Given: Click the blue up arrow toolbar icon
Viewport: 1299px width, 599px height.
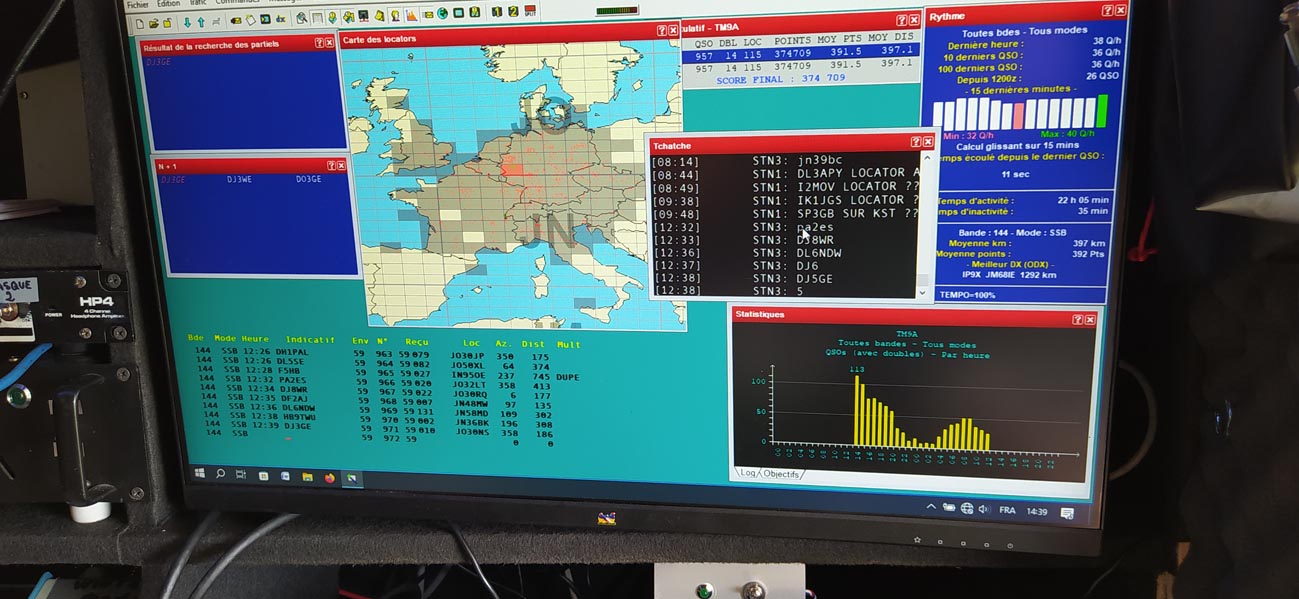Looking at the screenshot, I should point(200,20).
